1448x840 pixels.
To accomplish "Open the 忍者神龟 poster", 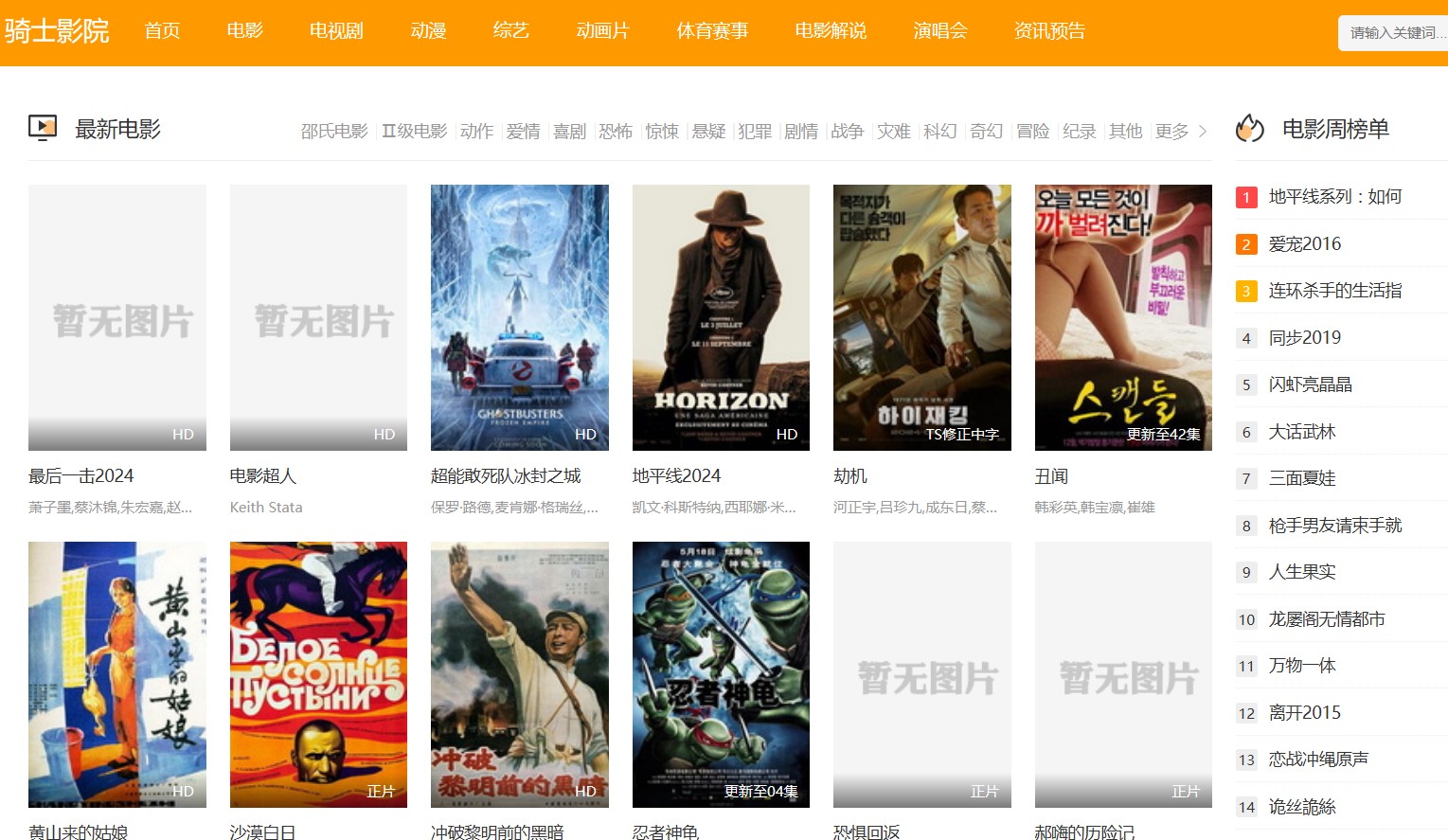I will point(721,674).
